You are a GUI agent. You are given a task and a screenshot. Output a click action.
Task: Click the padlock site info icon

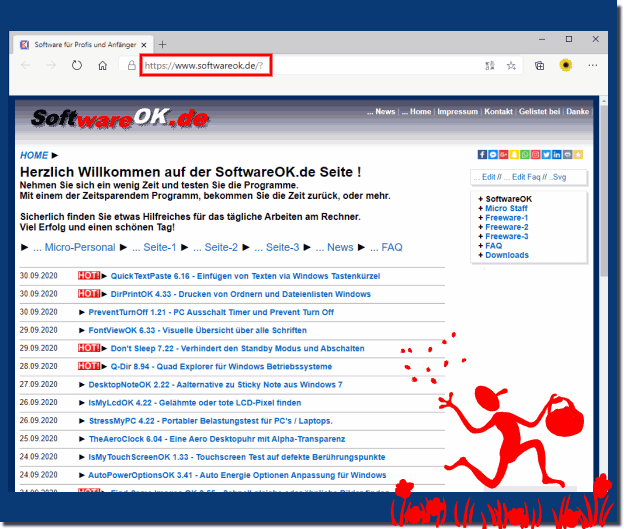pos(131,65)
